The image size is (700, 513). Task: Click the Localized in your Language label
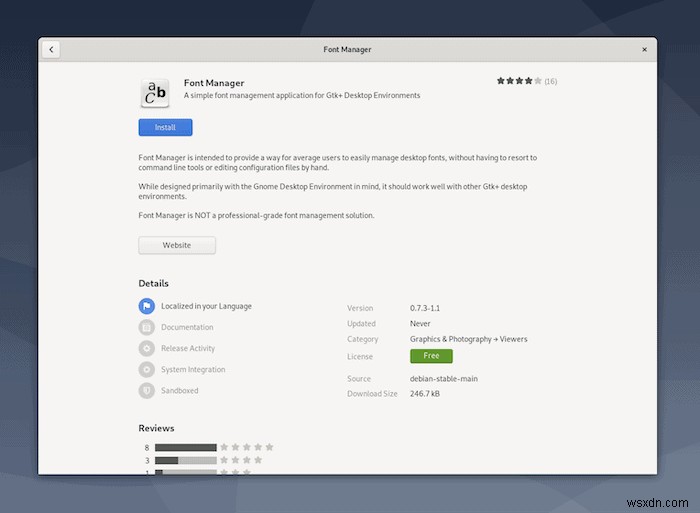(206, 306)
